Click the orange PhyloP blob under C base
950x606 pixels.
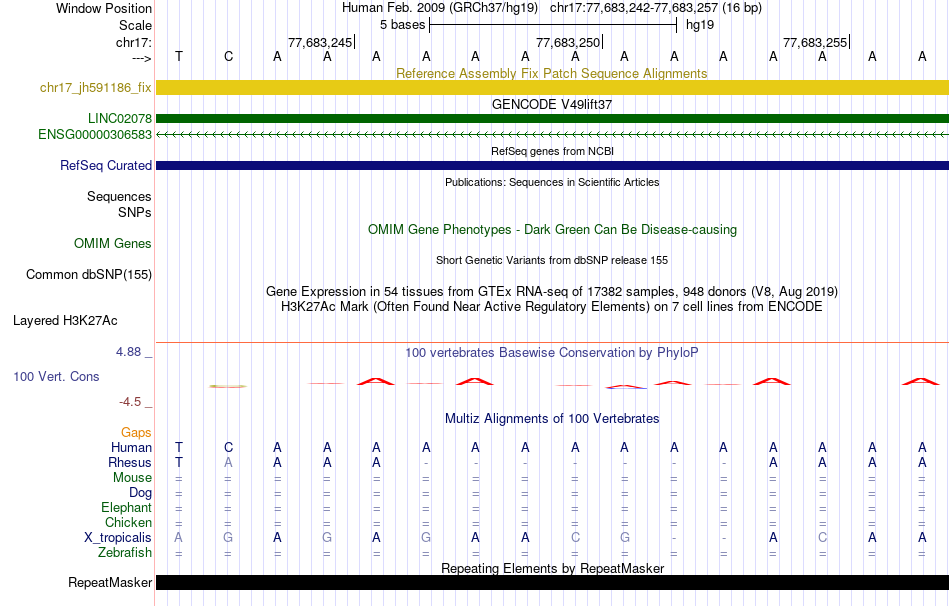point(228,386)
